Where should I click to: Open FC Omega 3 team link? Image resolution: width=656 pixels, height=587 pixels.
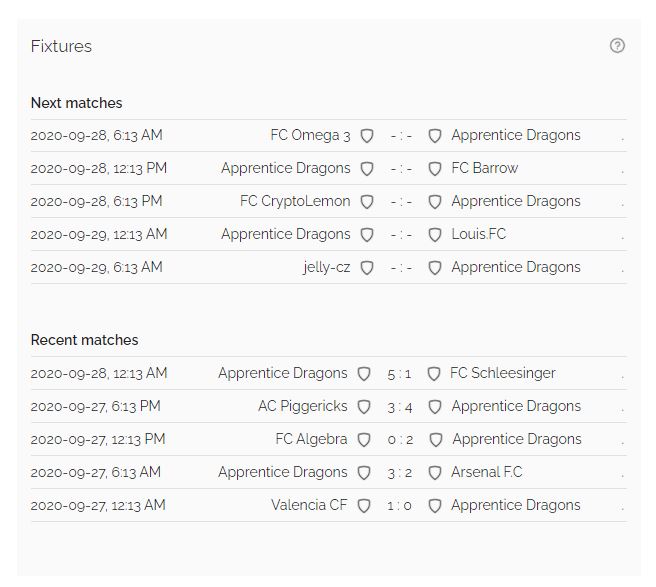tap(310, 136)
